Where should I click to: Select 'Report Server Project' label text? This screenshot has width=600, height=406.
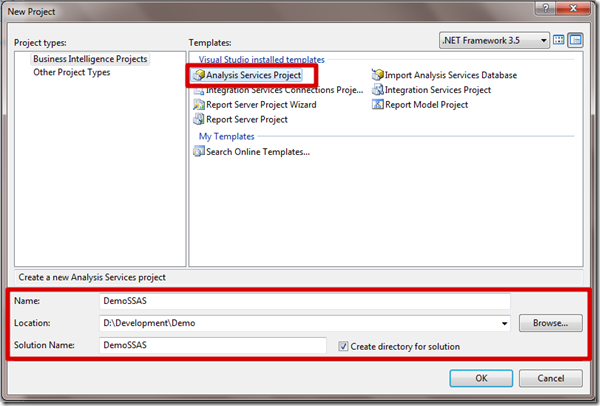(x=247, y=120)
